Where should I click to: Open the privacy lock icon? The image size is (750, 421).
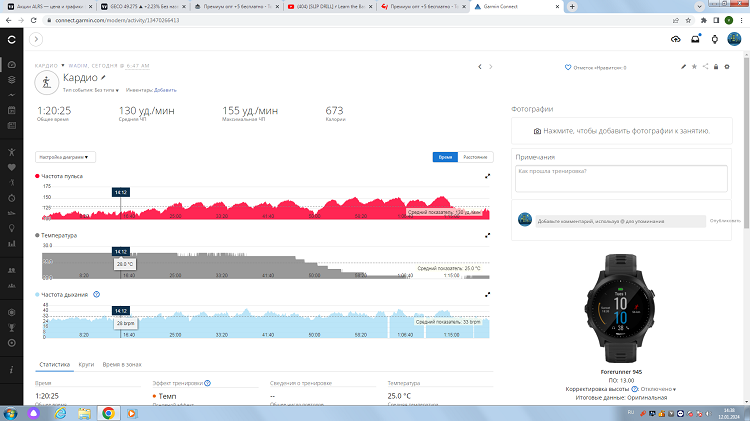(714, 67)
